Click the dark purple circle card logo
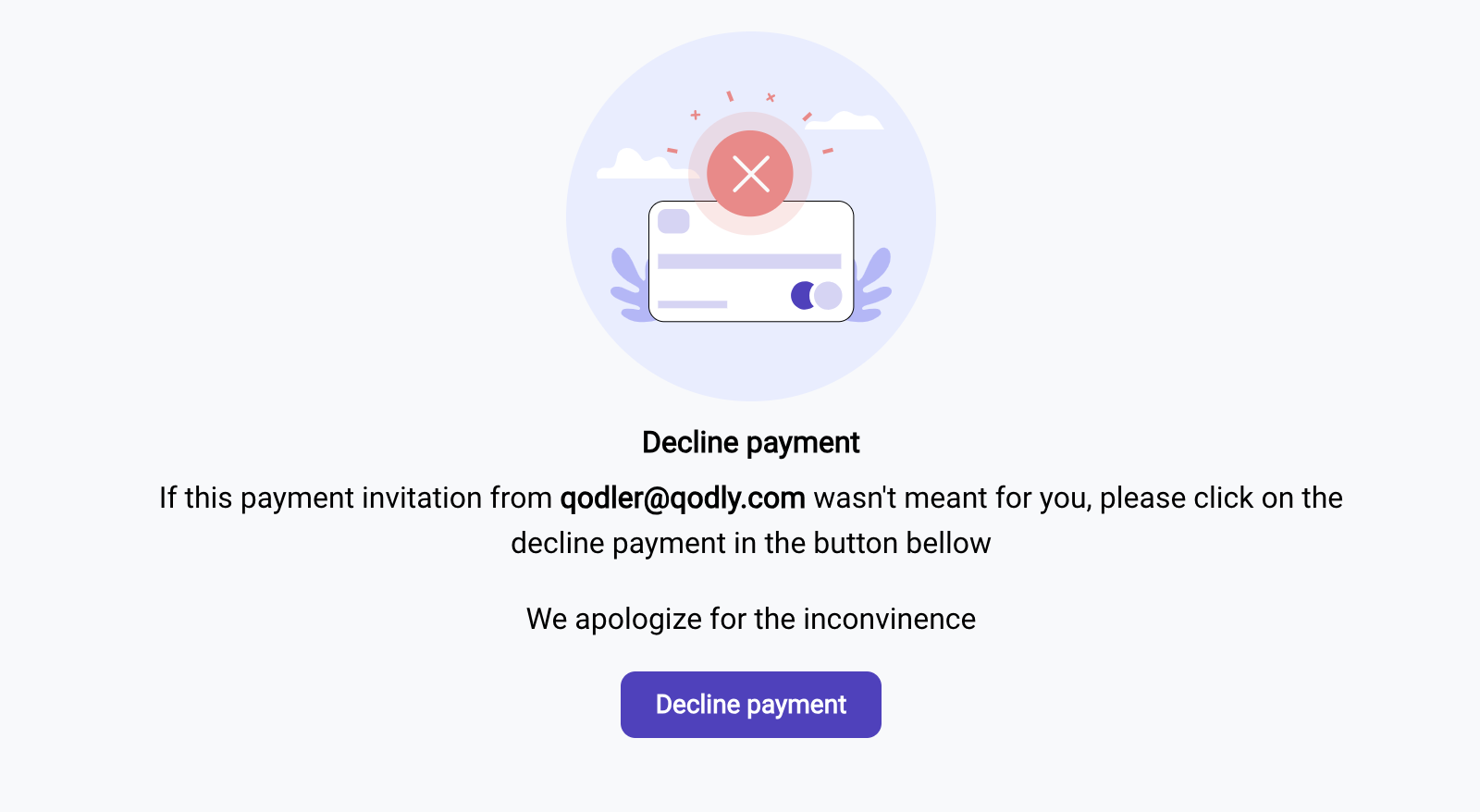Image resolution: width=1480 pixels, height=812 pixels. (801, 296)
